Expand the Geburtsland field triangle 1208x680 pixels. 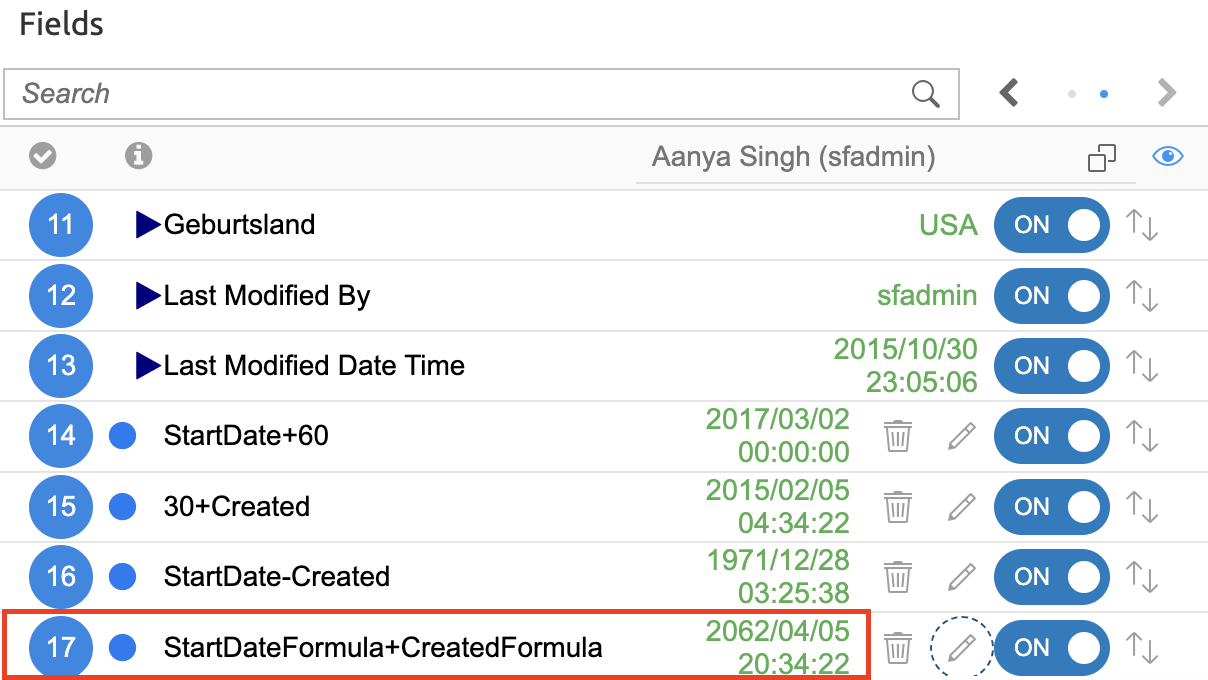(148, 225)
